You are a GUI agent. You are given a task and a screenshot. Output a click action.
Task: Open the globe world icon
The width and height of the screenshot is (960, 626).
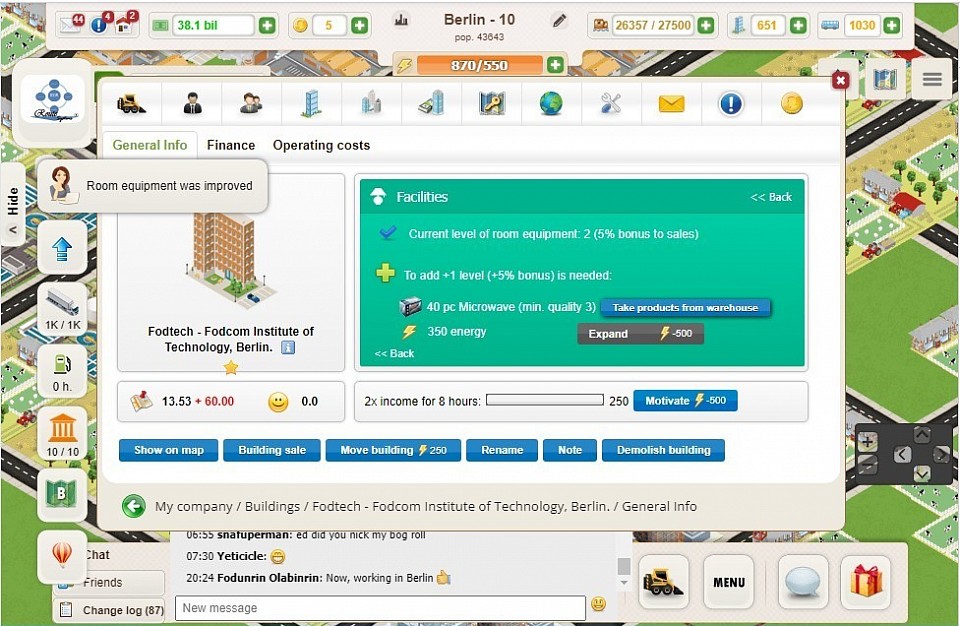551,104
